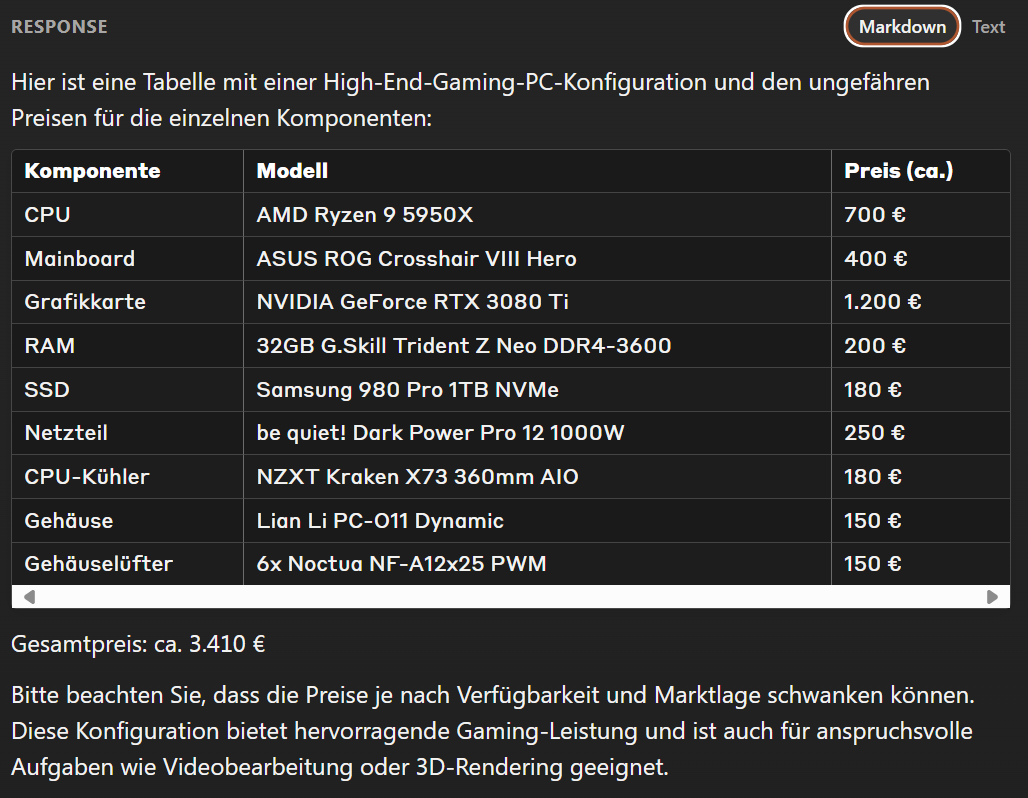Click the SSD row's 180 € price
This screenshot has width=1028, height=798.
click(920, 389)
